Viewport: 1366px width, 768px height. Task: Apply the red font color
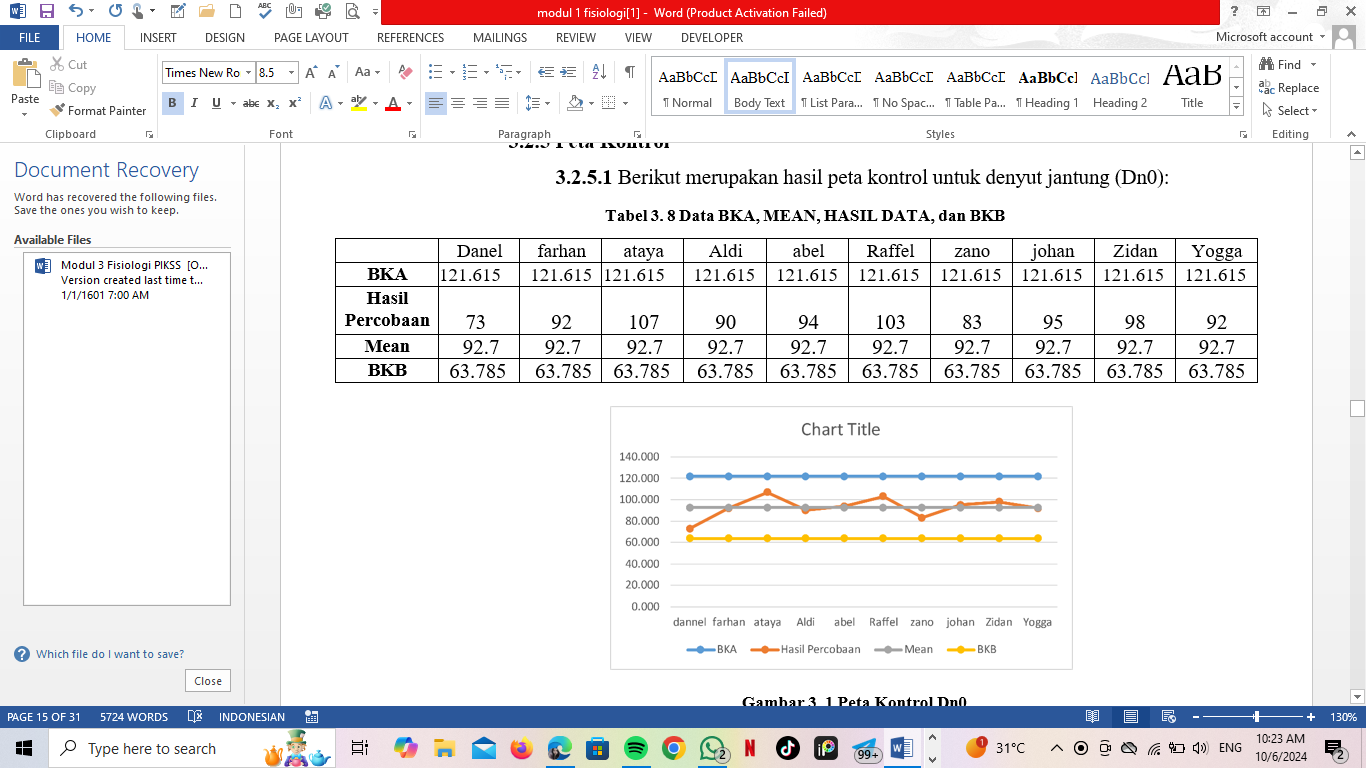393,103
